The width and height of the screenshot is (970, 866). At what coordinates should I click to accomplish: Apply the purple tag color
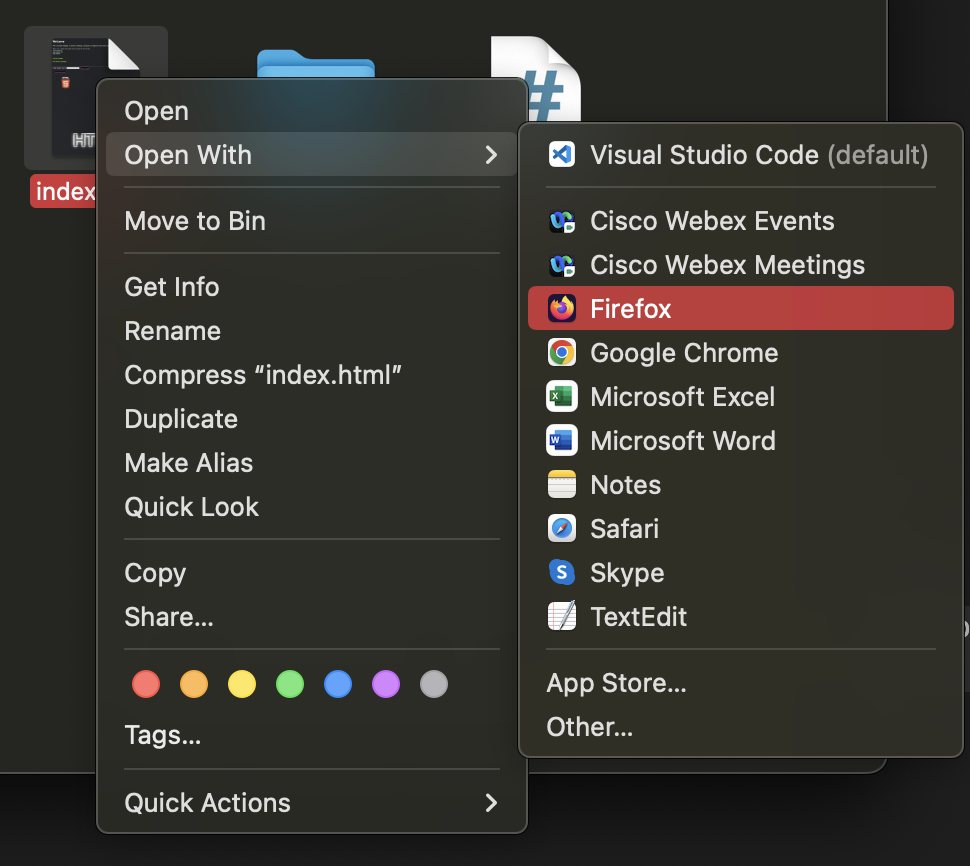[x=386, y=684]
